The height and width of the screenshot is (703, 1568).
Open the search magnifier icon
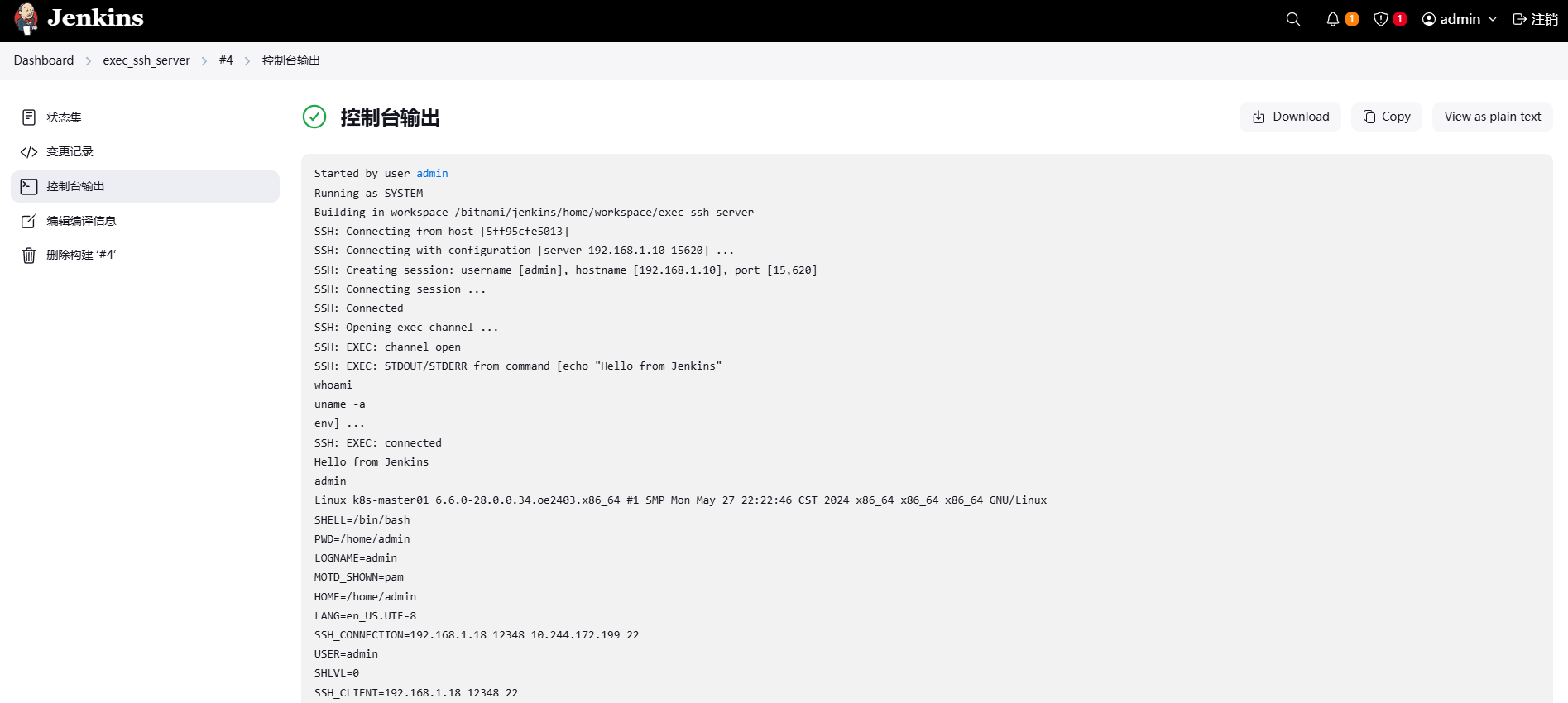pos(1293,19)
